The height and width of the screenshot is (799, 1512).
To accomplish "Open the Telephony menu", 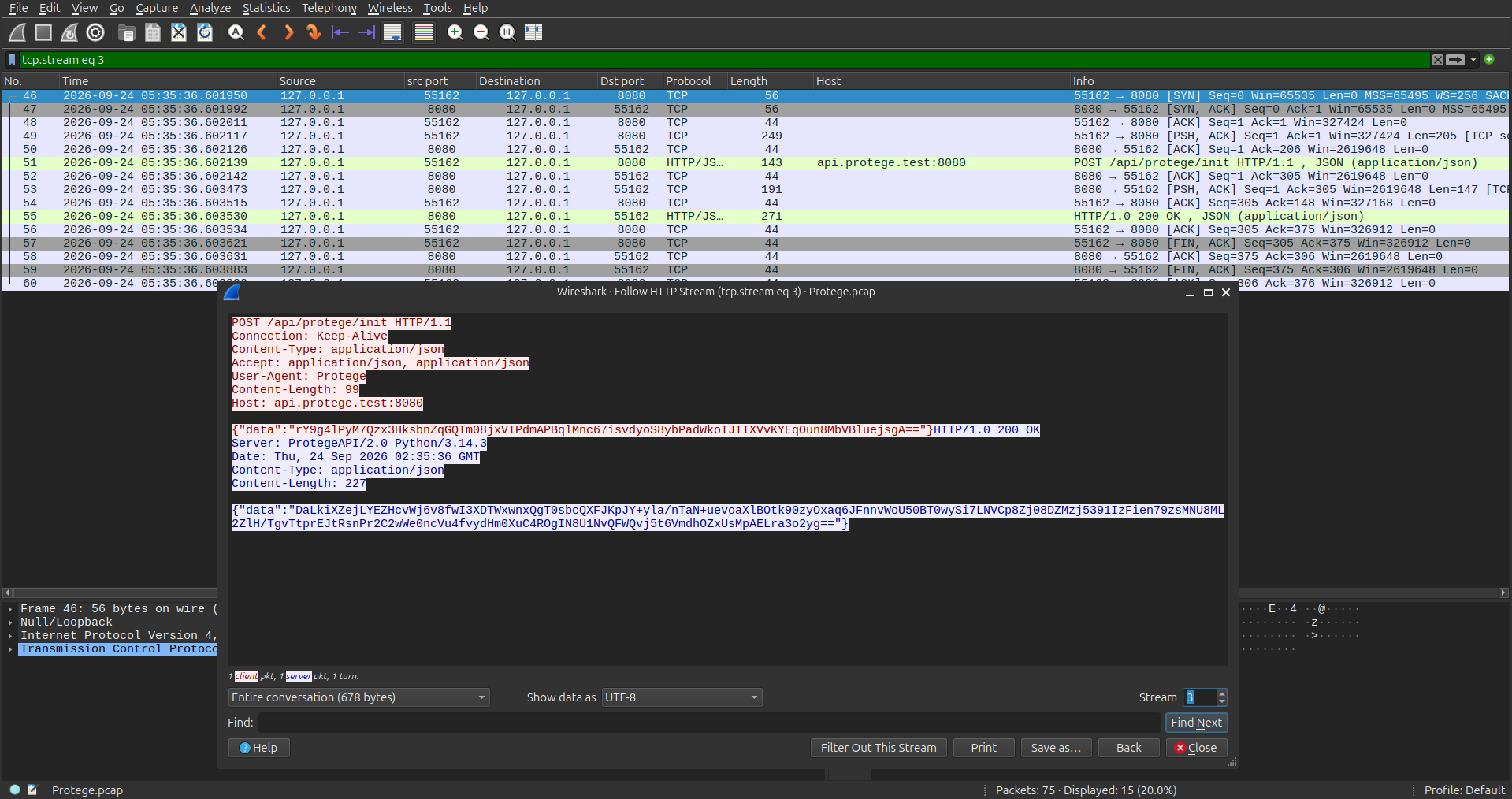I will point(329,8).
